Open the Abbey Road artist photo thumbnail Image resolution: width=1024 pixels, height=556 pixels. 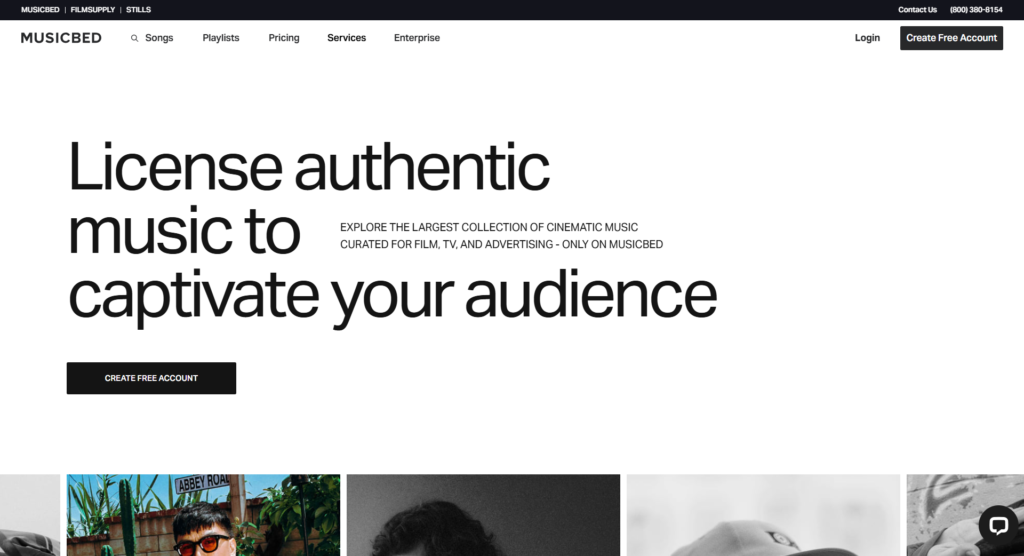coord(203,515)
